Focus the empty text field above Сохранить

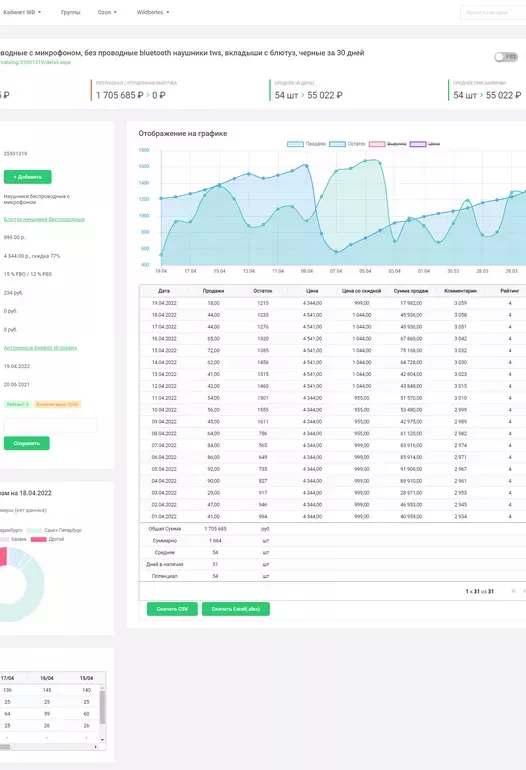(51, 425)
